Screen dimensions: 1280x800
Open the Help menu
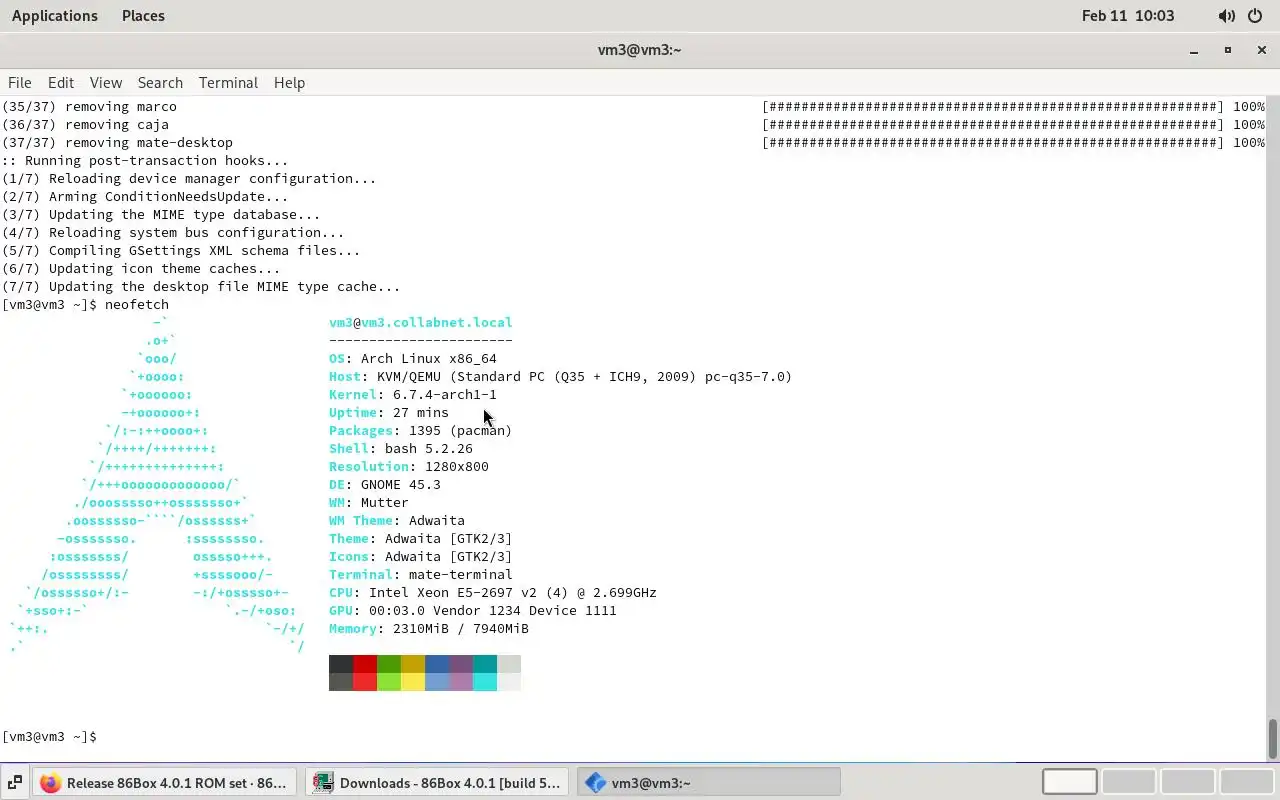[289, 83]
